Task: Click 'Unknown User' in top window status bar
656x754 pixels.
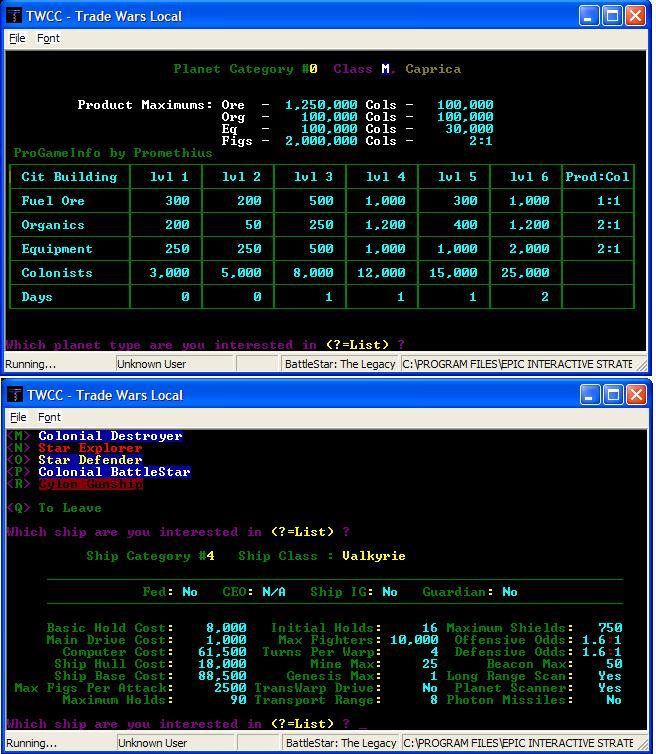Action: pos(152,364)
